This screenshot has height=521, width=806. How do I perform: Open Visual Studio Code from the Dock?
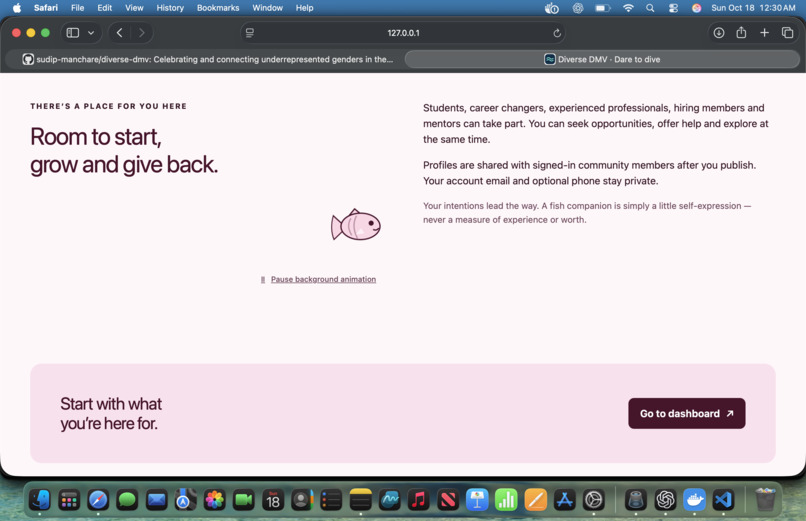point(724,499)
